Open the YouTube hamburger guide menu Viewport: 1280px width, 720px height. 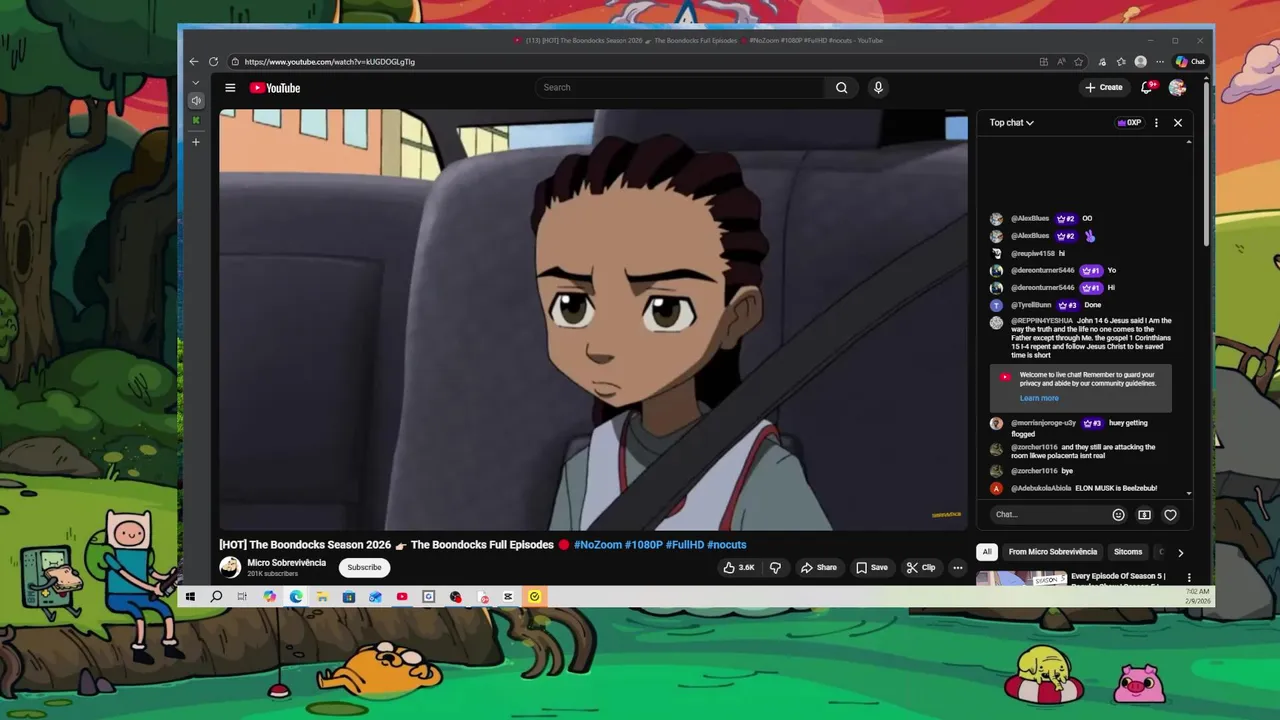pos(230,88)
